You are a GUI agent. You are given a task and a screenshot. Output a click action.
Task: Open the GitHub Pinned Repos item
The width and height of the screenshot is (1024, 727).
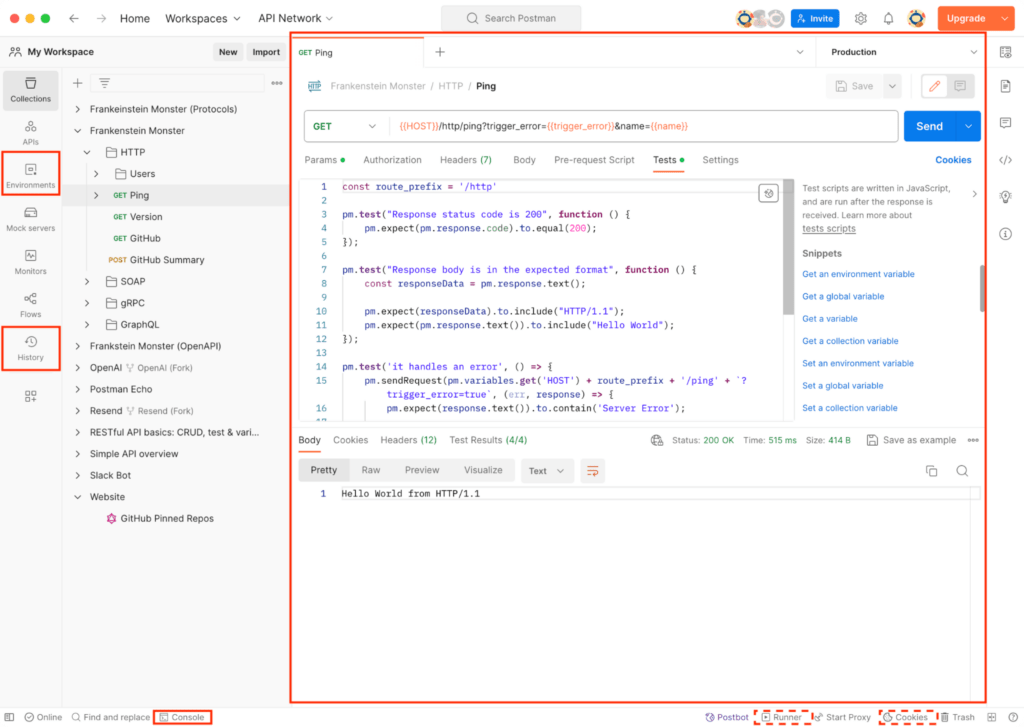pyautogui.click(x=160, y=519)
